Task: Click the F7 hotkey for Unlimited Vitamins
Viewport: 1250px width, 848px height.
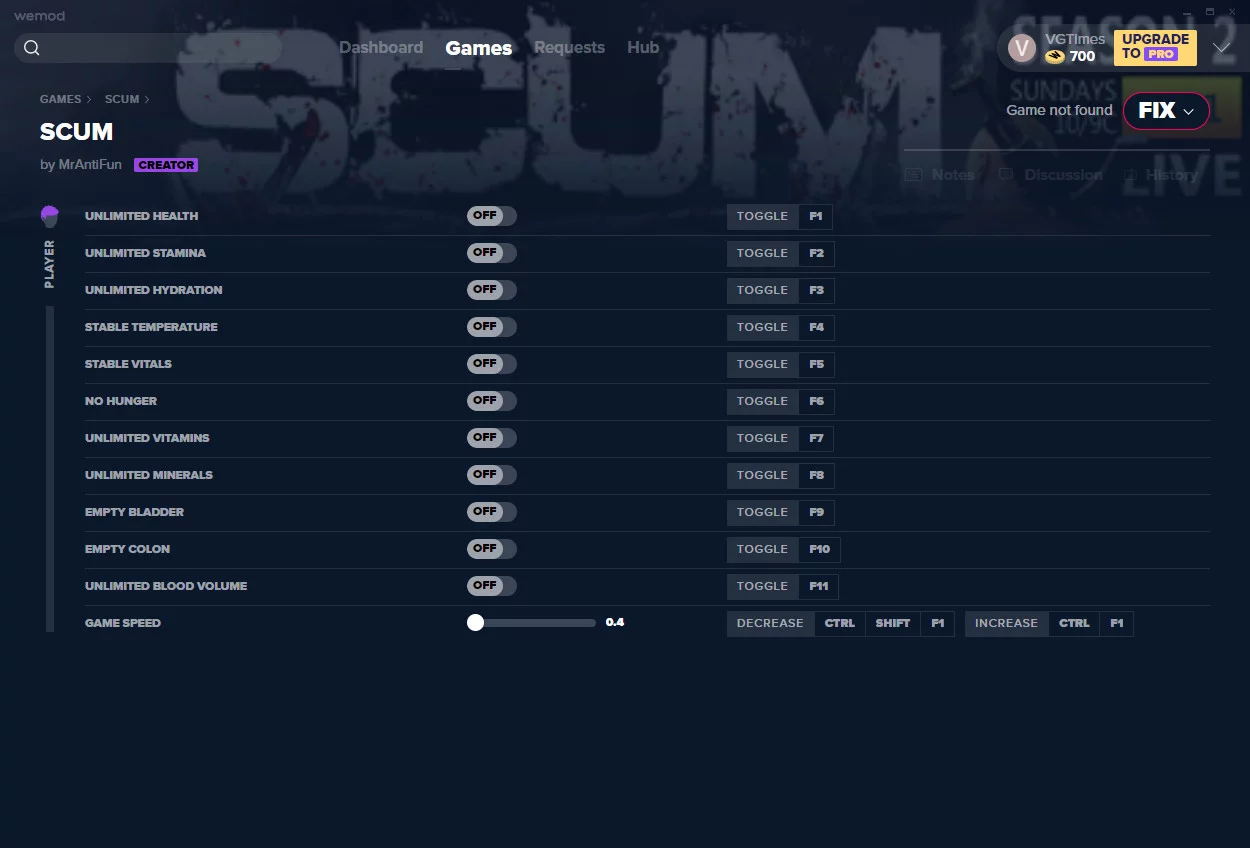Action: [816, 438]
